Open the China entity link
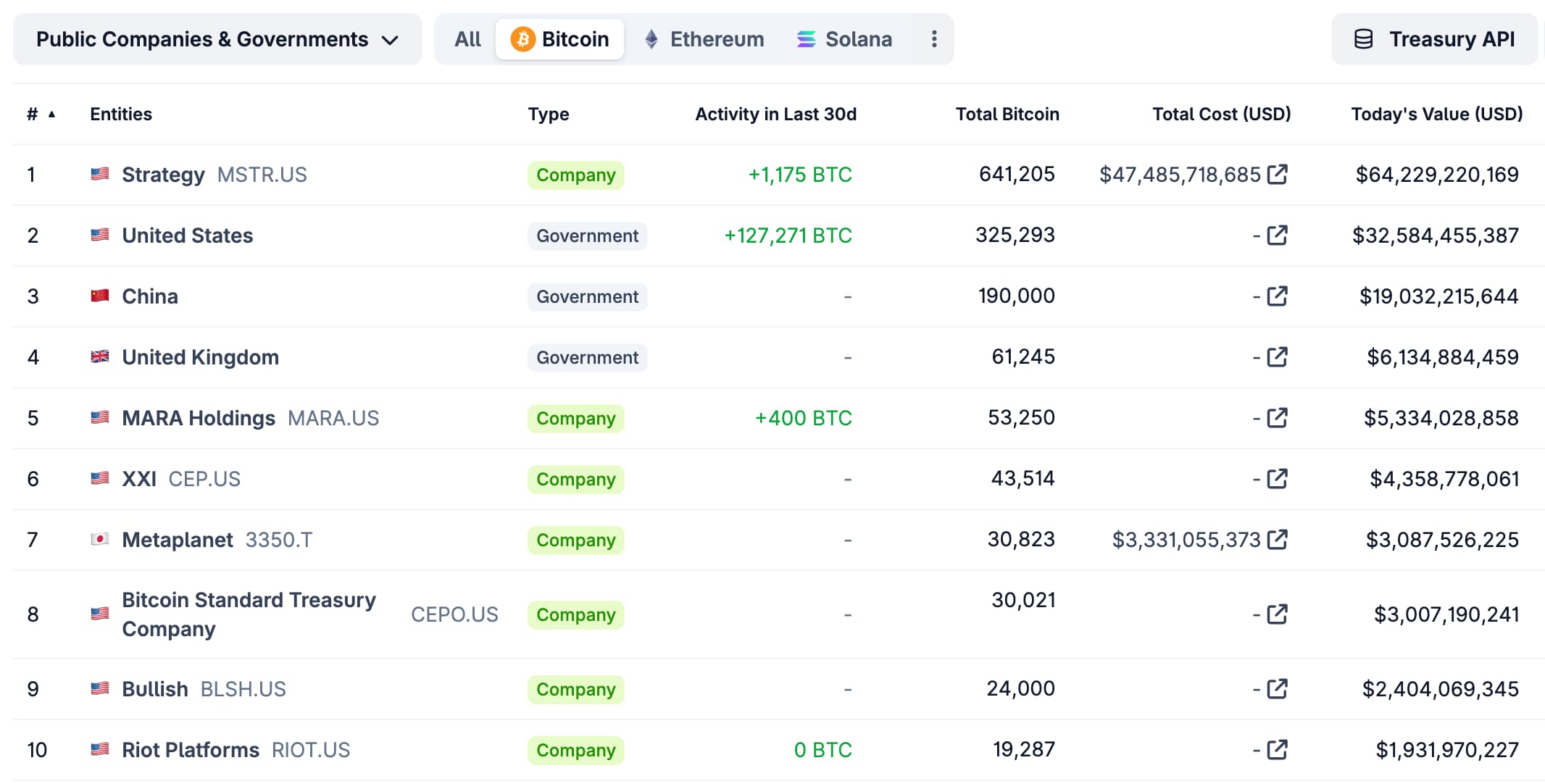 [150, 296]
